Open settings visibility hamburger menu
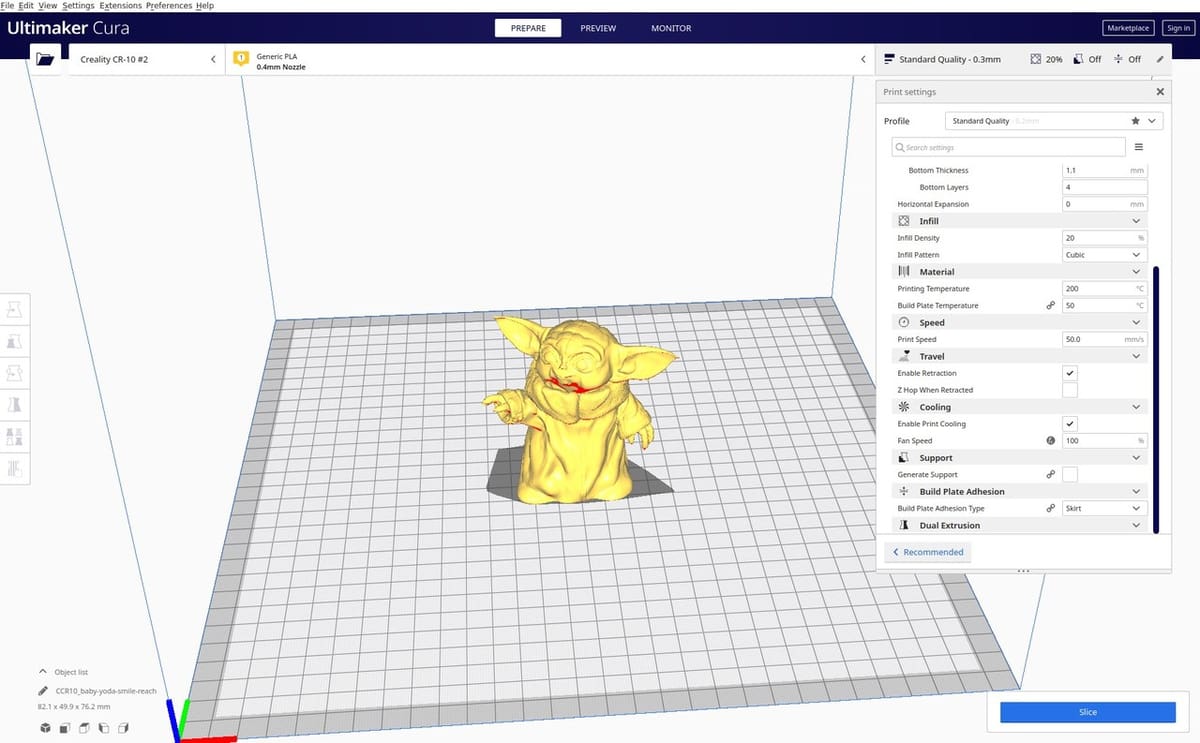This screenshot has height=743, width=1200. point(1138,147)
